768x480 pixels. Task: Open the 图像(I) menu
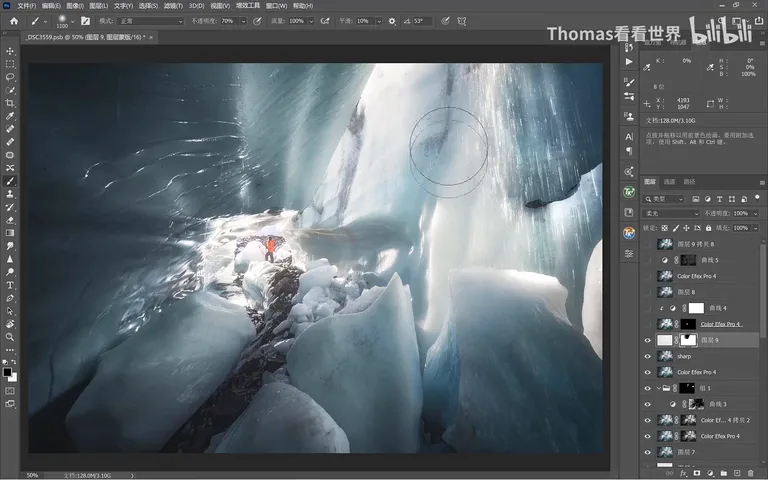click(x=74, y=6)
